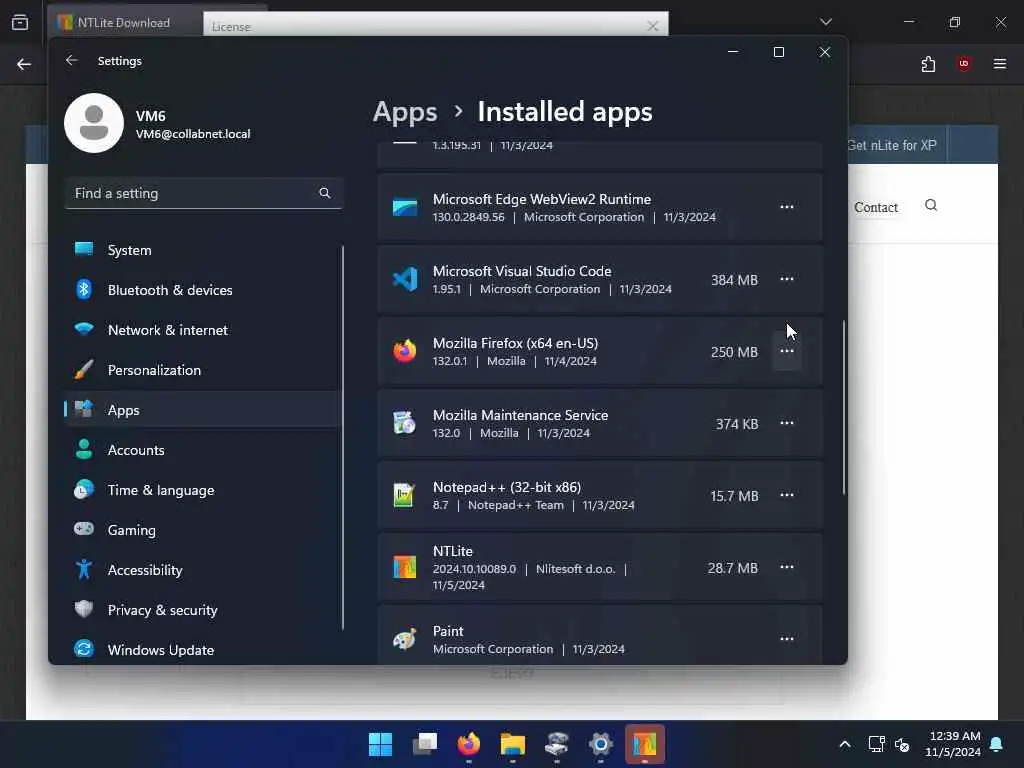Screen dimensions: 1024x768
Task: Open Accessibility settings
Action: click(202, 569)
